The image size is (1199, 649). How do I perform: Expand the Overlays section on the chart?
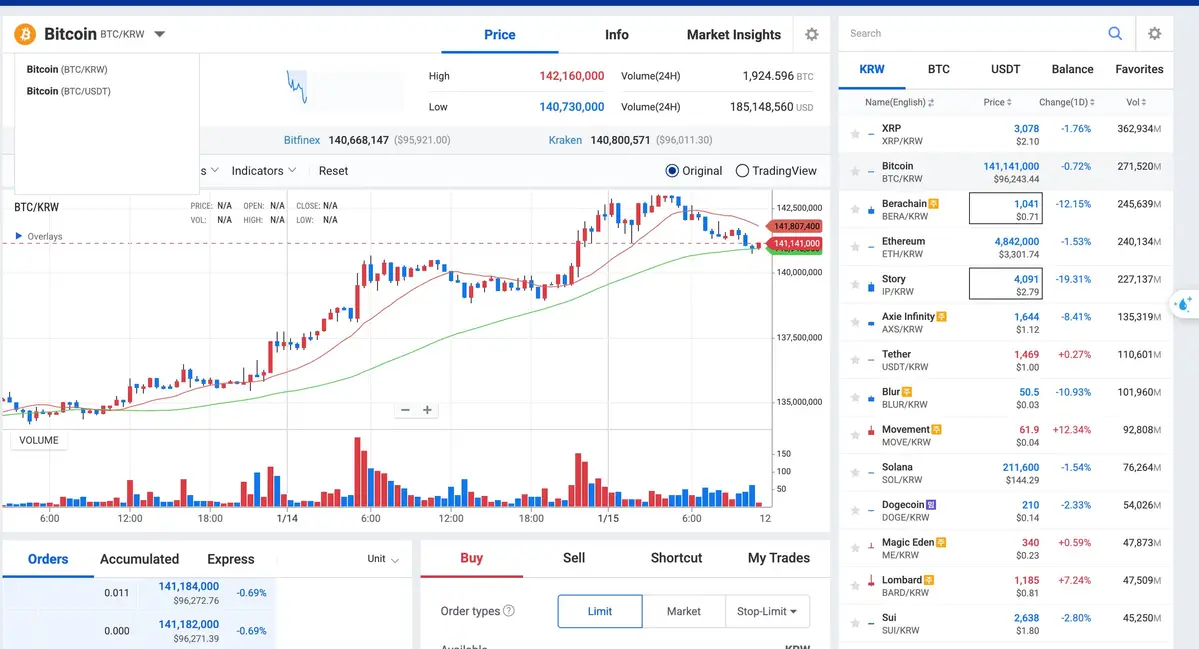tap(38, 236)
